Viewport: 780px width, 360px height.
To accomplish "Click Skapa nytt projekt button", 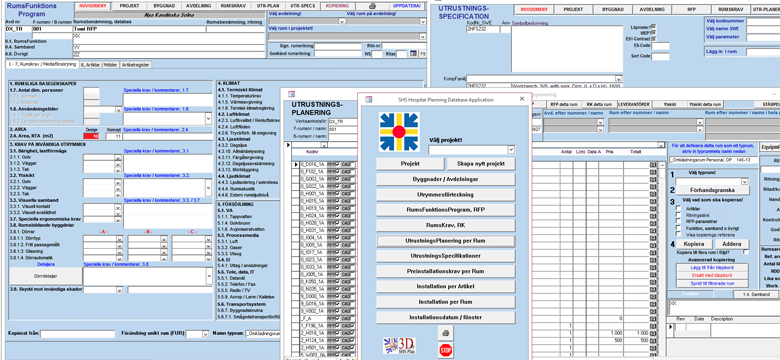I will (481, 164).
